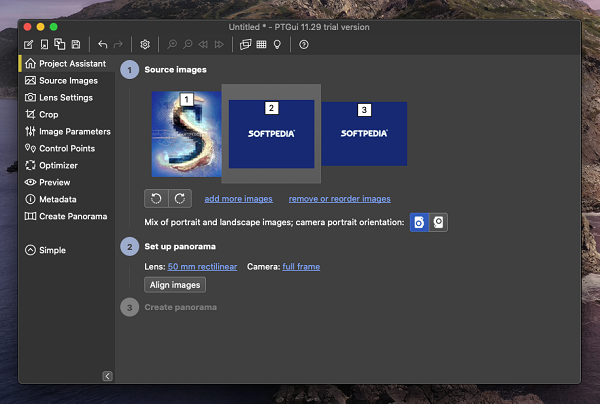Select the first camera portrait orientation option

point(420,221)
